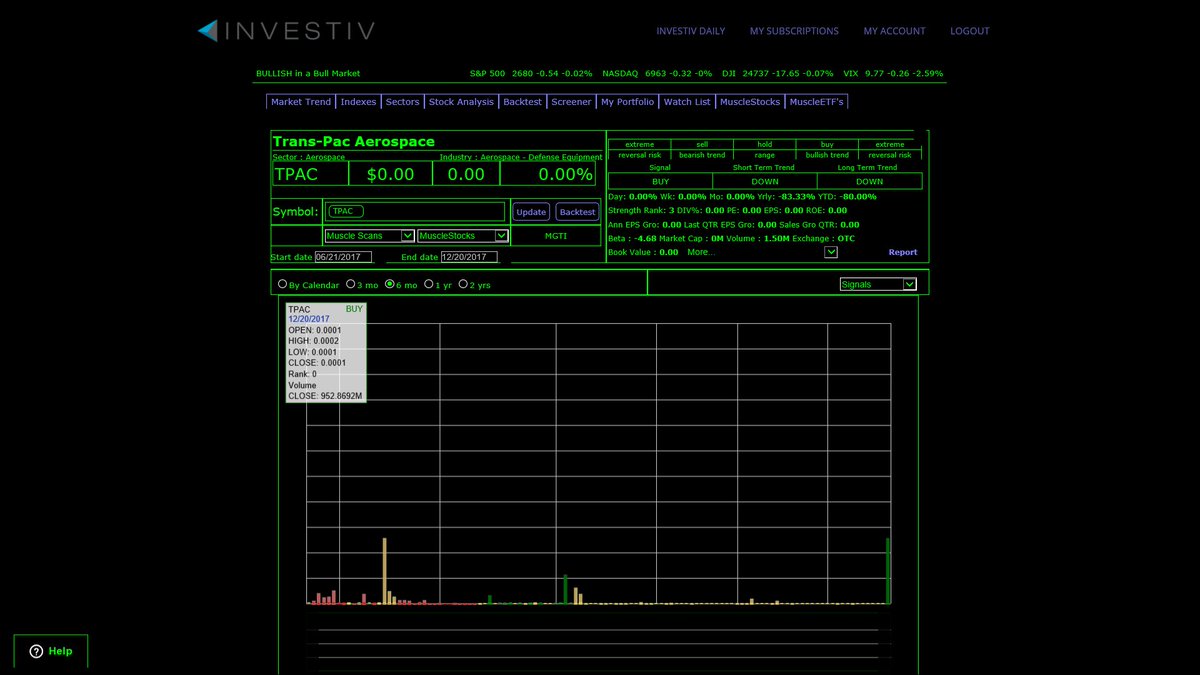The width and height of the screenshot is (1200, 675).
Task: Click the tallest tan volume bar
Action: (x=384, y=571)
